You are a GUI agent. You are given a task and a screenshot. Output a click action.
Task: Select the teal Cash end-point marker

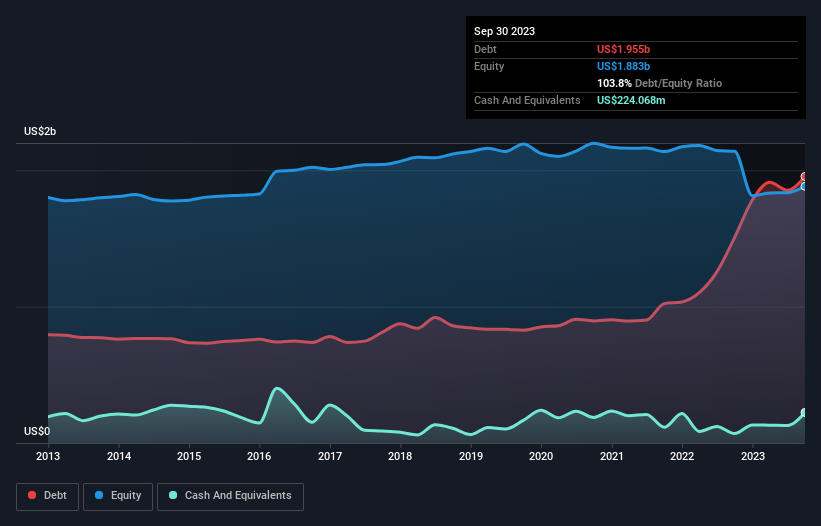[805, 412]
